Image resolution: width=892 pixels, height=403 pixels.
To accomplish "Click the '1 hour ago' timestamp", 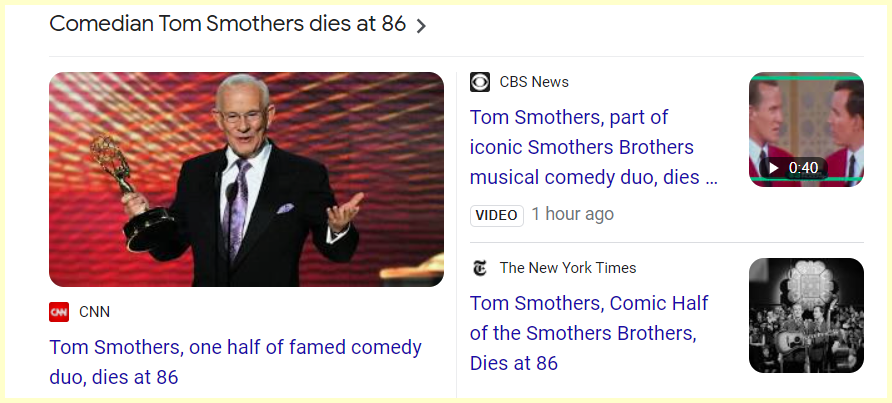I will tap(573, 214).
